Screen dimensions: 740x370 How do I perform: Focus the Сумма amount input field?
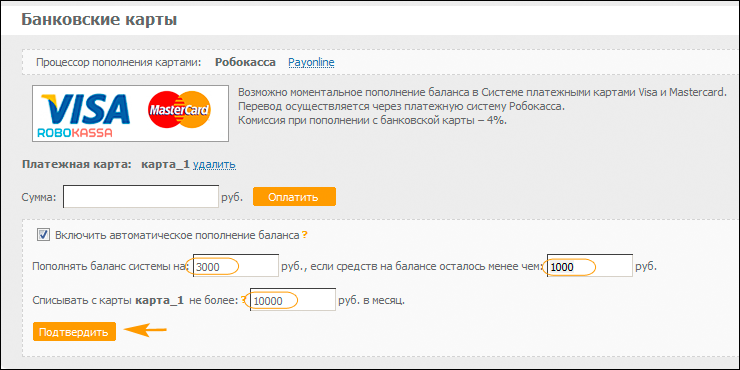141,196
